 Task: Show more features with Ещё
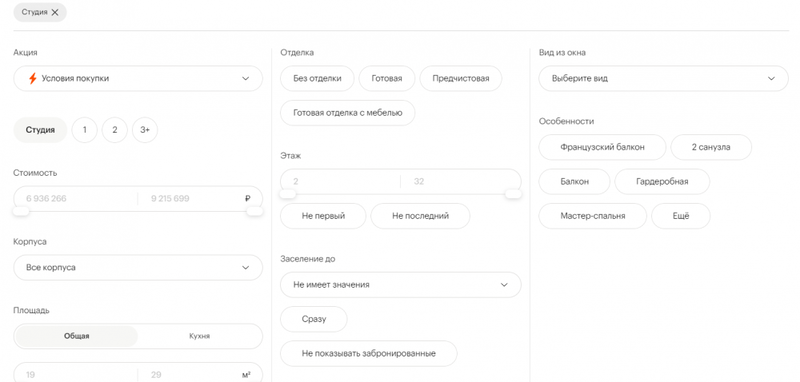click(x=681, y=216)
